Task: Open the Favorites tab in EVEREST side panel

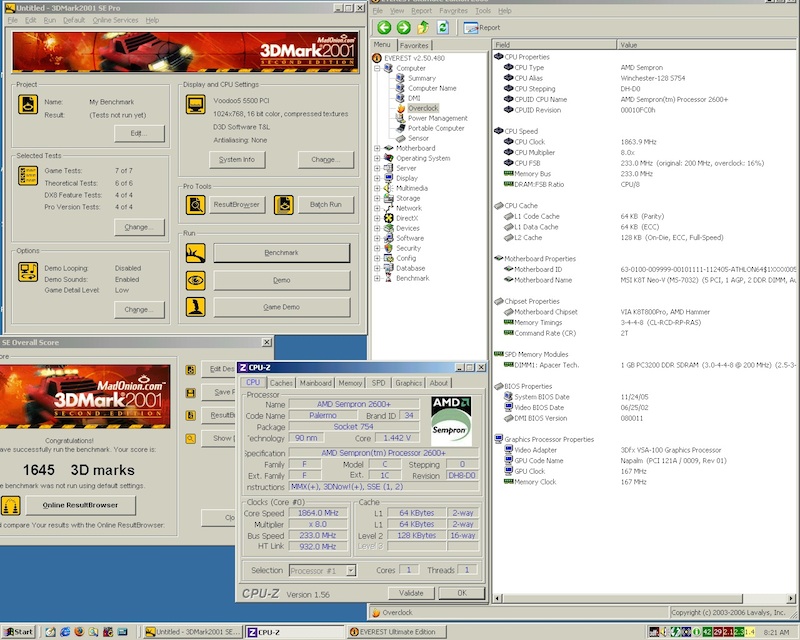Action: point(414,45)
